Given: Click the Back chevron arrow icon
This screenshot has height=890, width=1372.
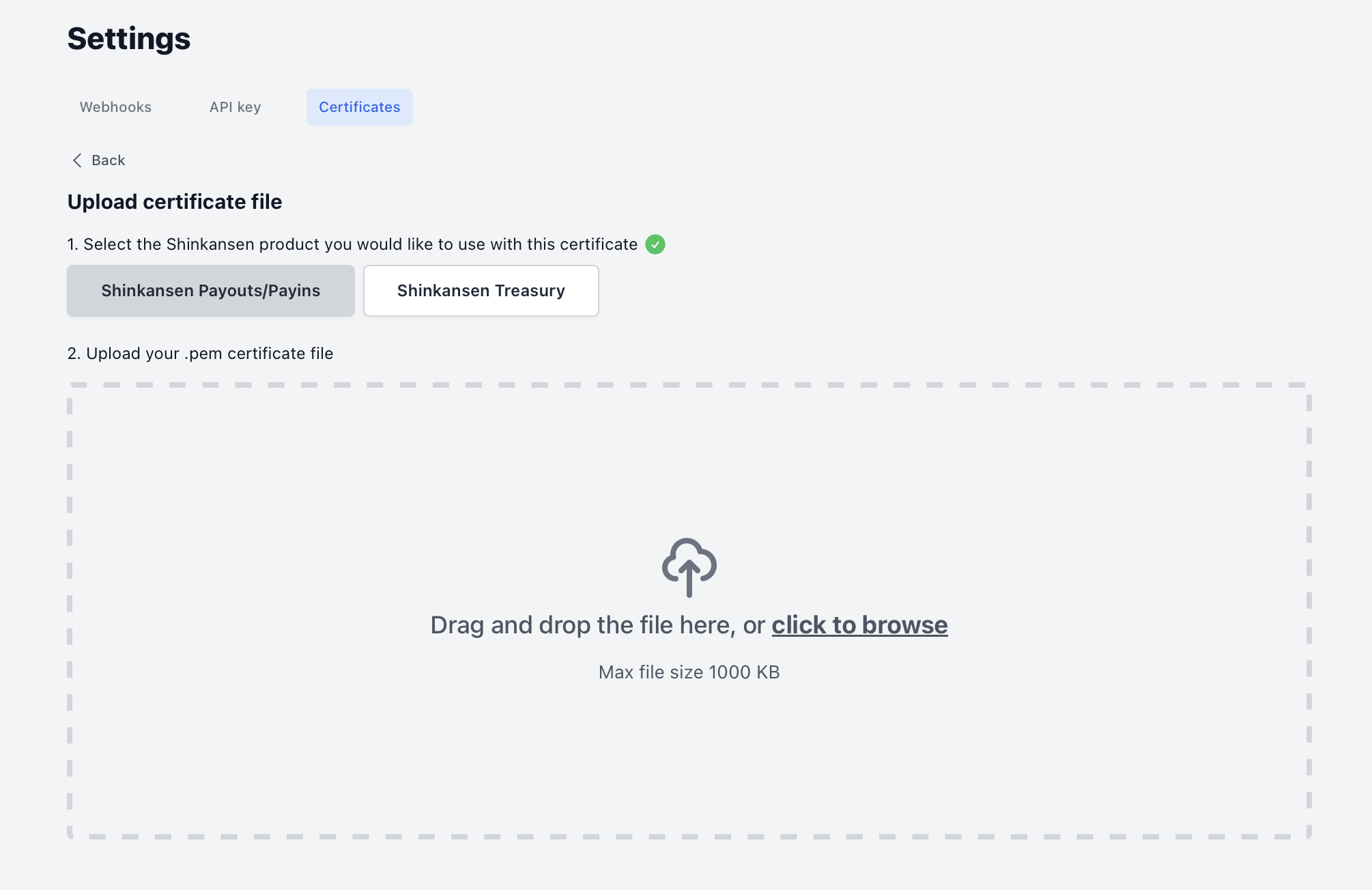Looking at the screenshot, I should [77, 160].
